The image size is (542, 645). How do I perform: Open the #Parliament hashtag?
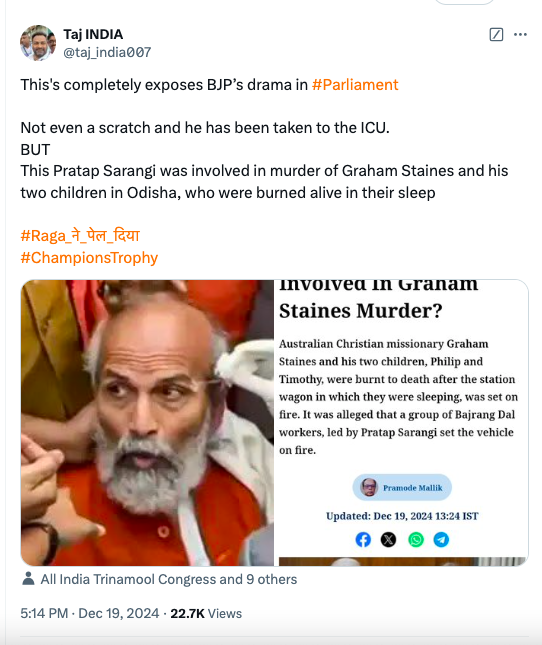click(x=355, y=85)
